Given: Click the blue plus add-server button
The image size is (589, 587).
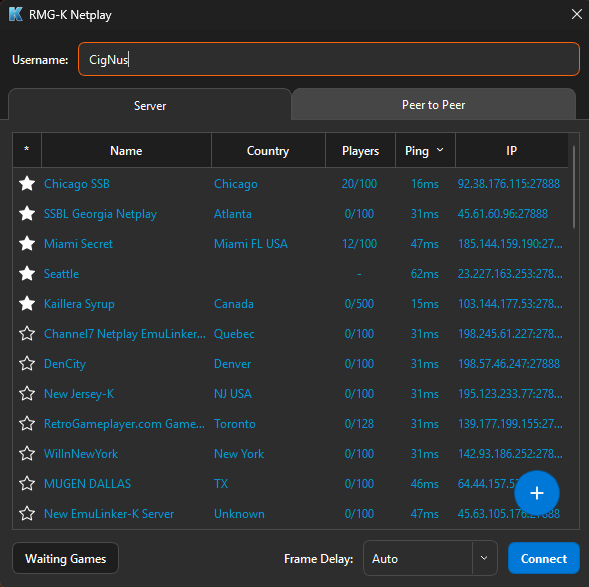Looking at the screenshot, I should pos(537,493).
